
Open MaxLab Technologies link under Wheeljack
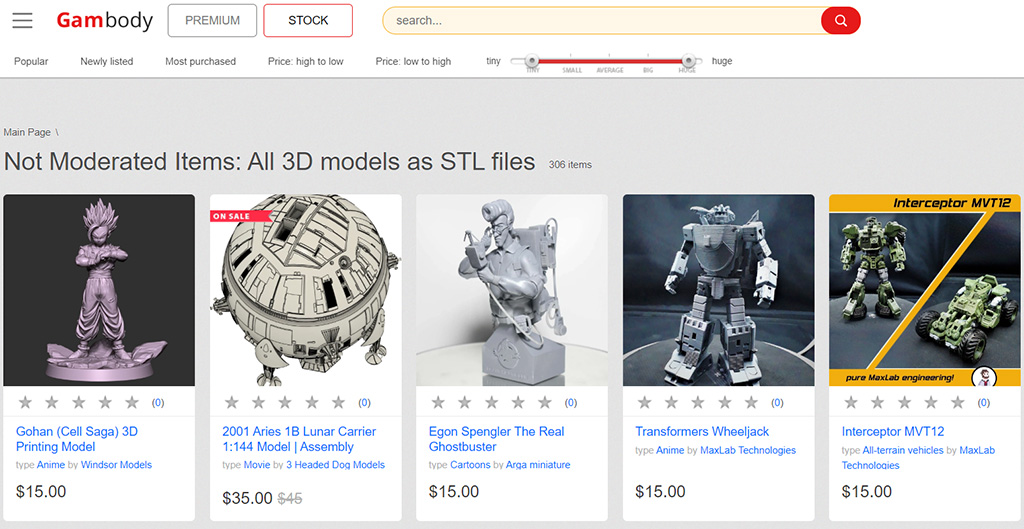click(748, 450)
